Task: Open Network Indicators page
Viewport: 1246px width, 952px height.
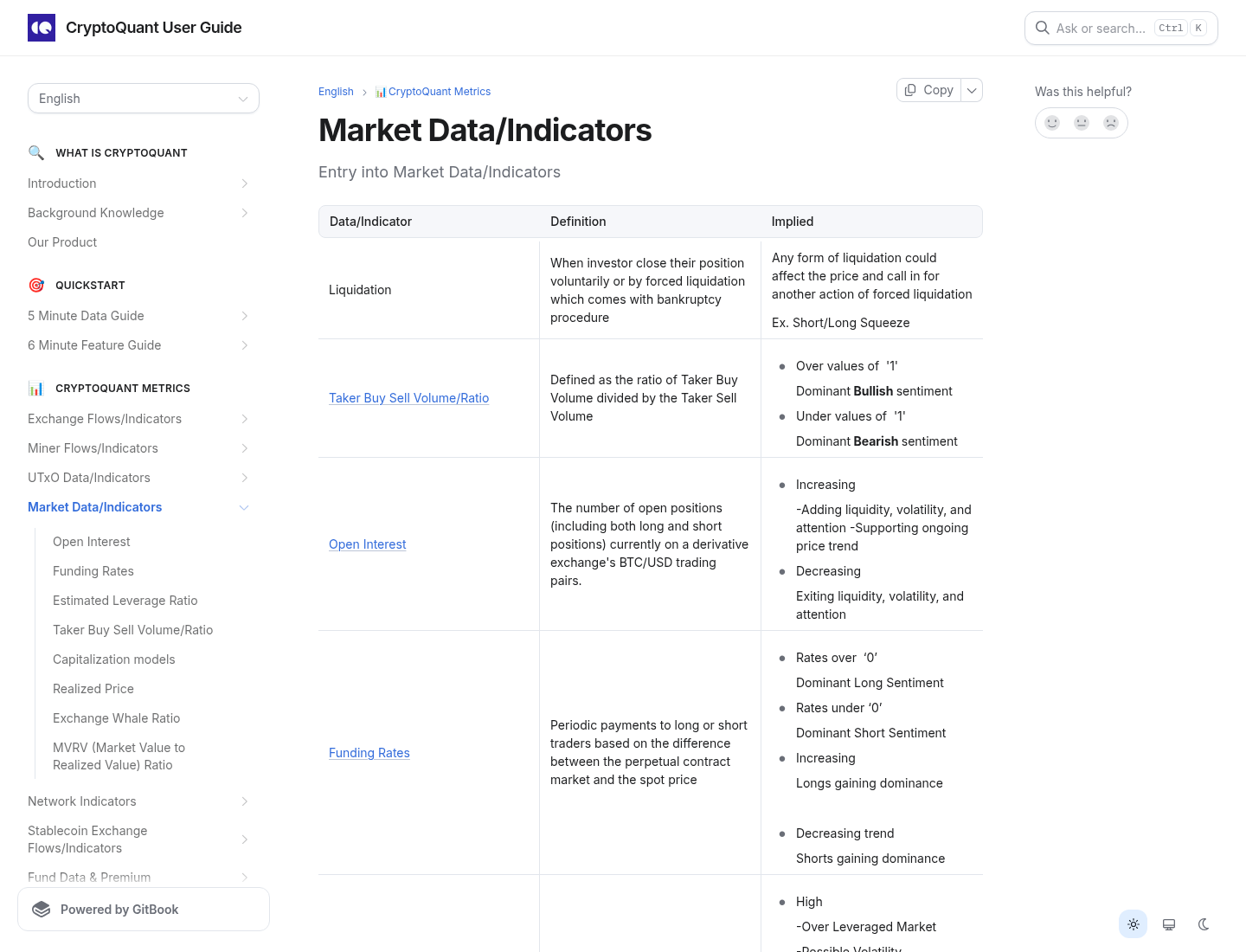Action: [x=82, y=801]
